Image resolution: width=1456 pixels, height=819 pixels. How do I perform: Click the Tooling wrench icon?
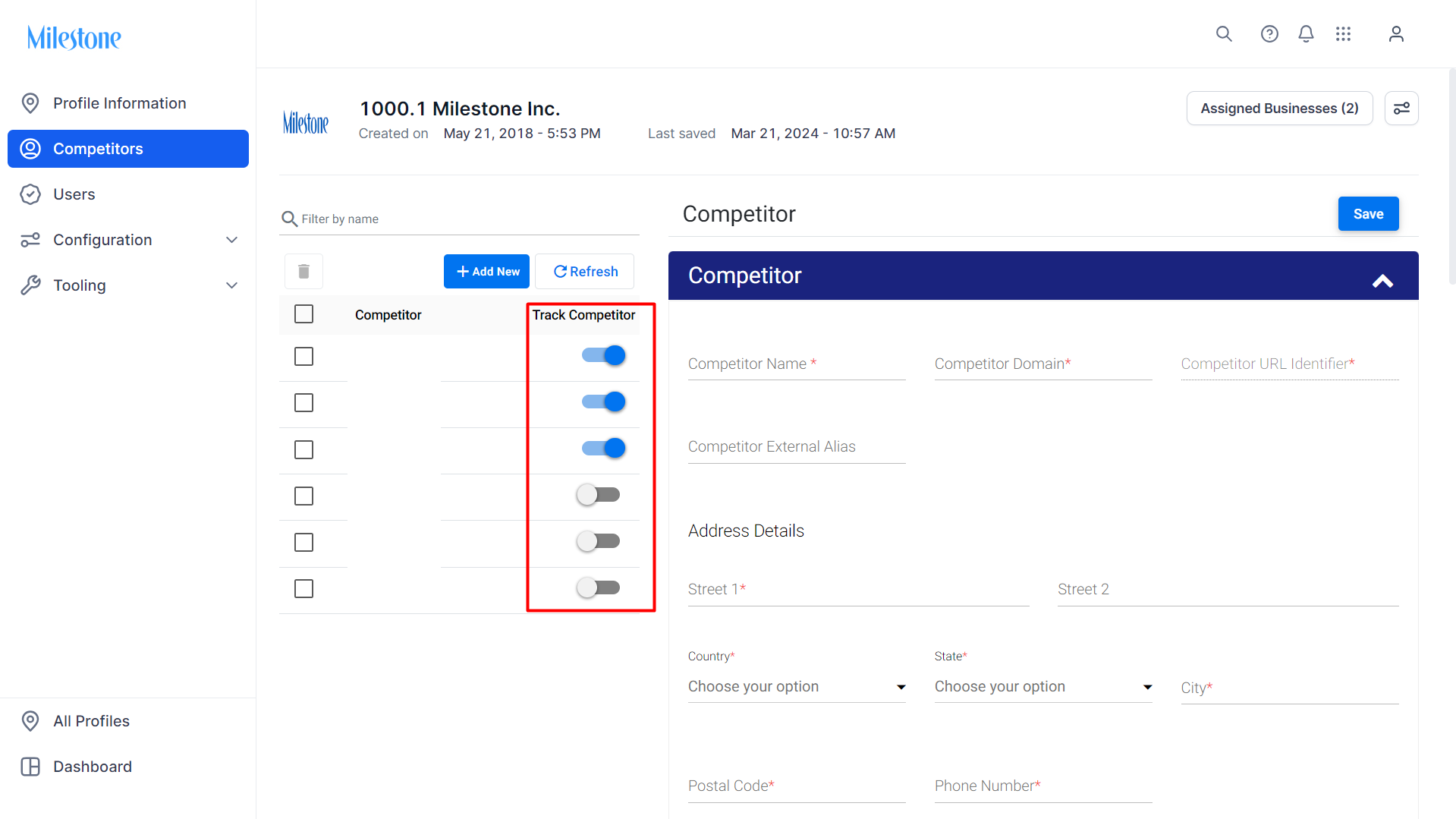click(30, 285)
